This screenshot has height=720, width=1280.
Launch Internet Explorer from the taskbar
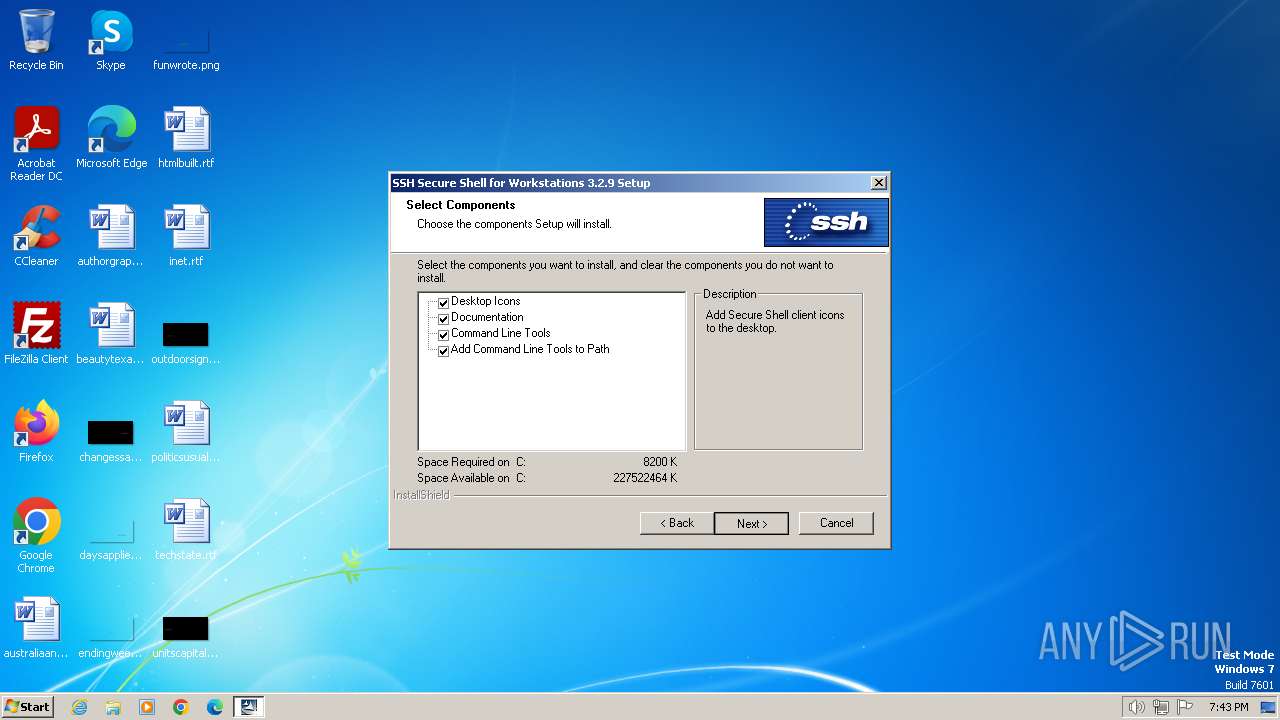79,707
